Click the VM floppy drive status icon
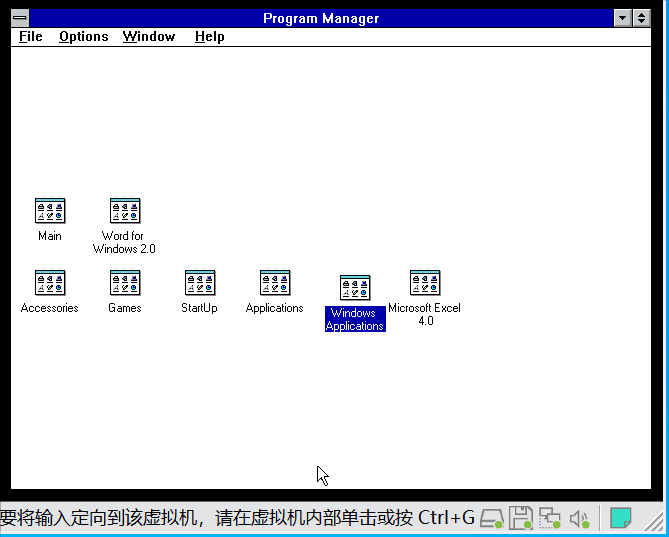 pos(521,518)
